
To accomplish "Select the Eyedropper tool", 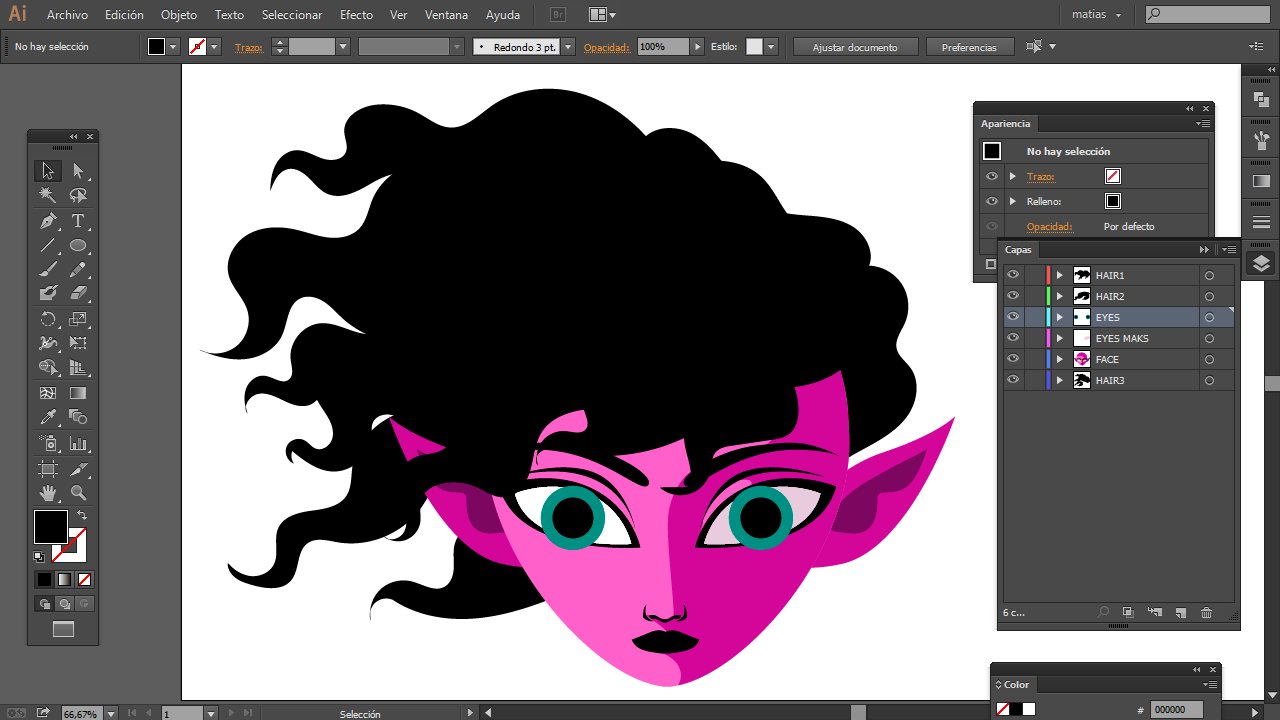I will [x=48, y=418].
